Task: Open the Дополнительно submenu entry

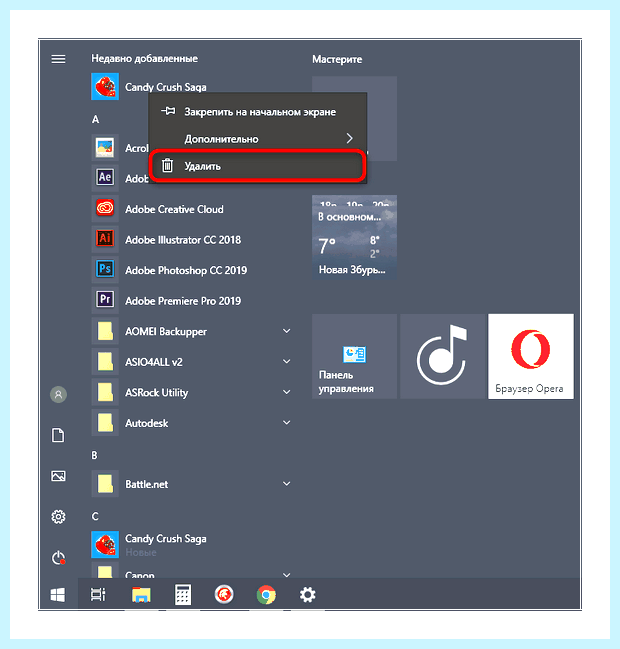Action: click(x=258, y=139)
